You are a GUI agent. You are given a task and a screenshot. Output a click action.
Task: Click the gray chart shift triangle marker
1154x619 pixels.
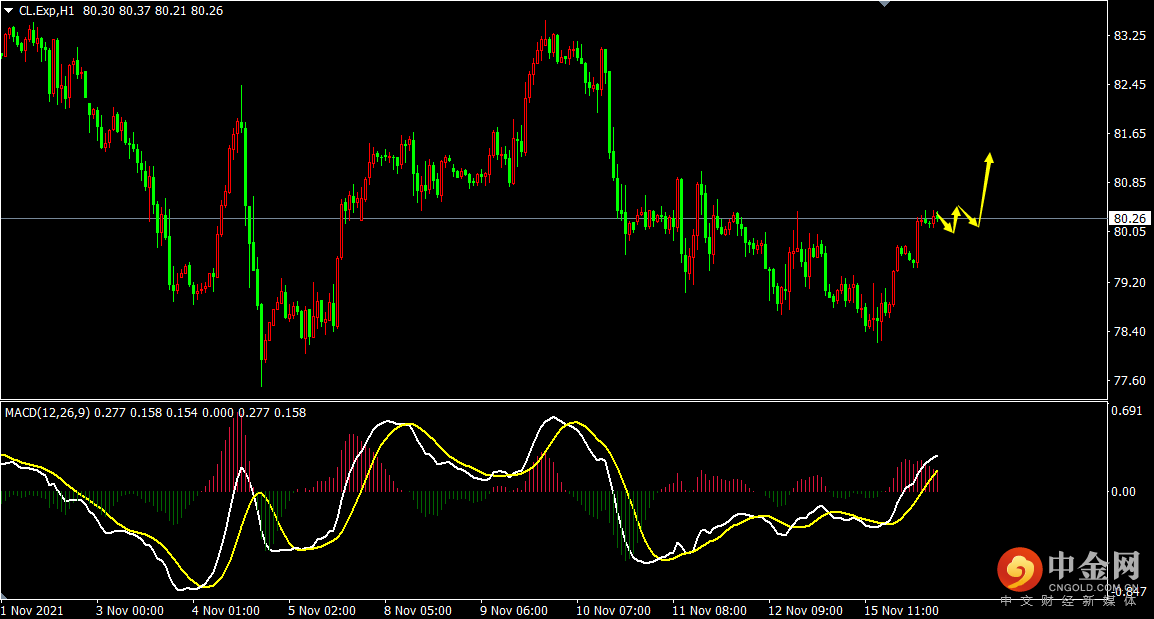coord(883,5)
